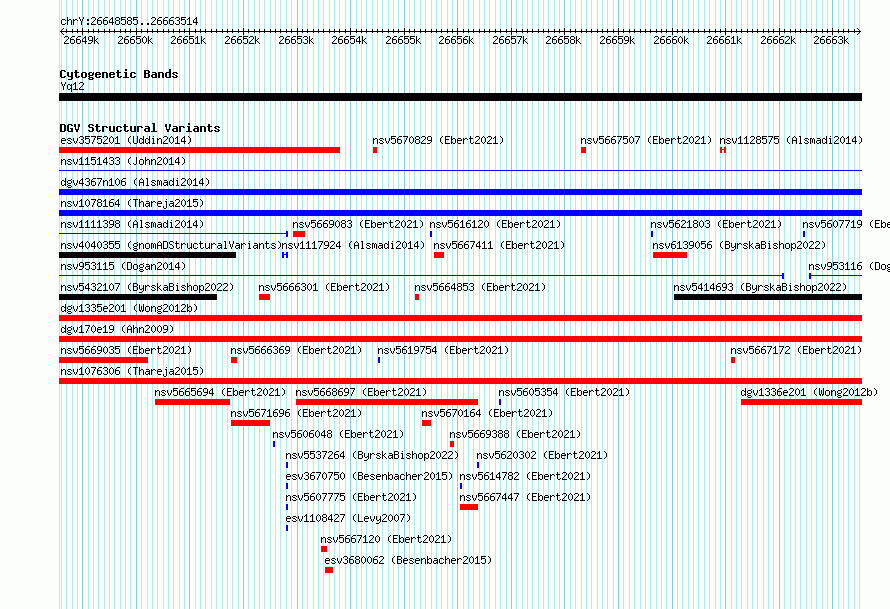
Task: Select the red bar under nsv6139056
Action: [x=670, y=255]
